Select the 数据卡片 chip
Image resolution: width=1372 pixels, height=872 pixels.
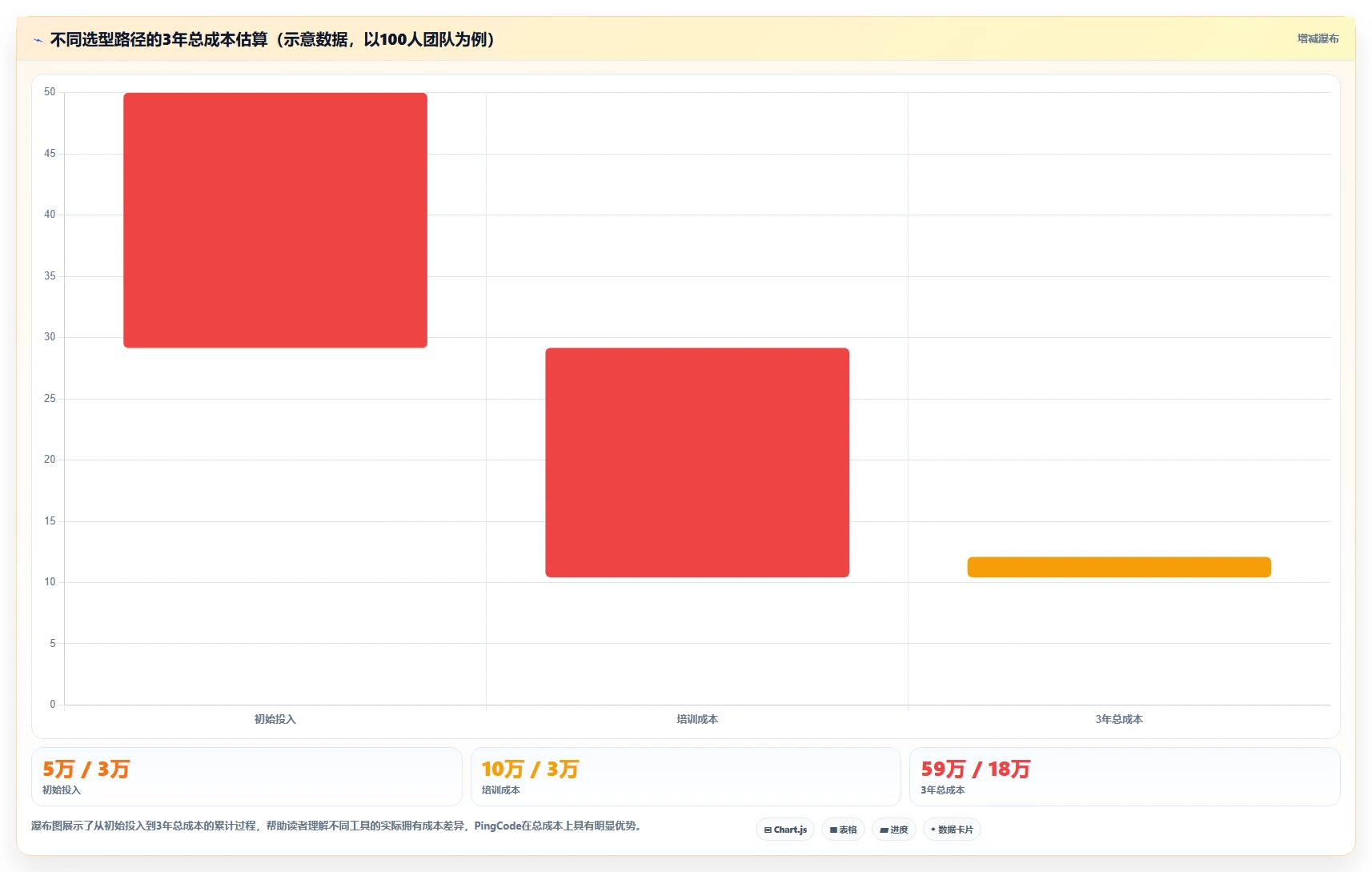[952, 830]
